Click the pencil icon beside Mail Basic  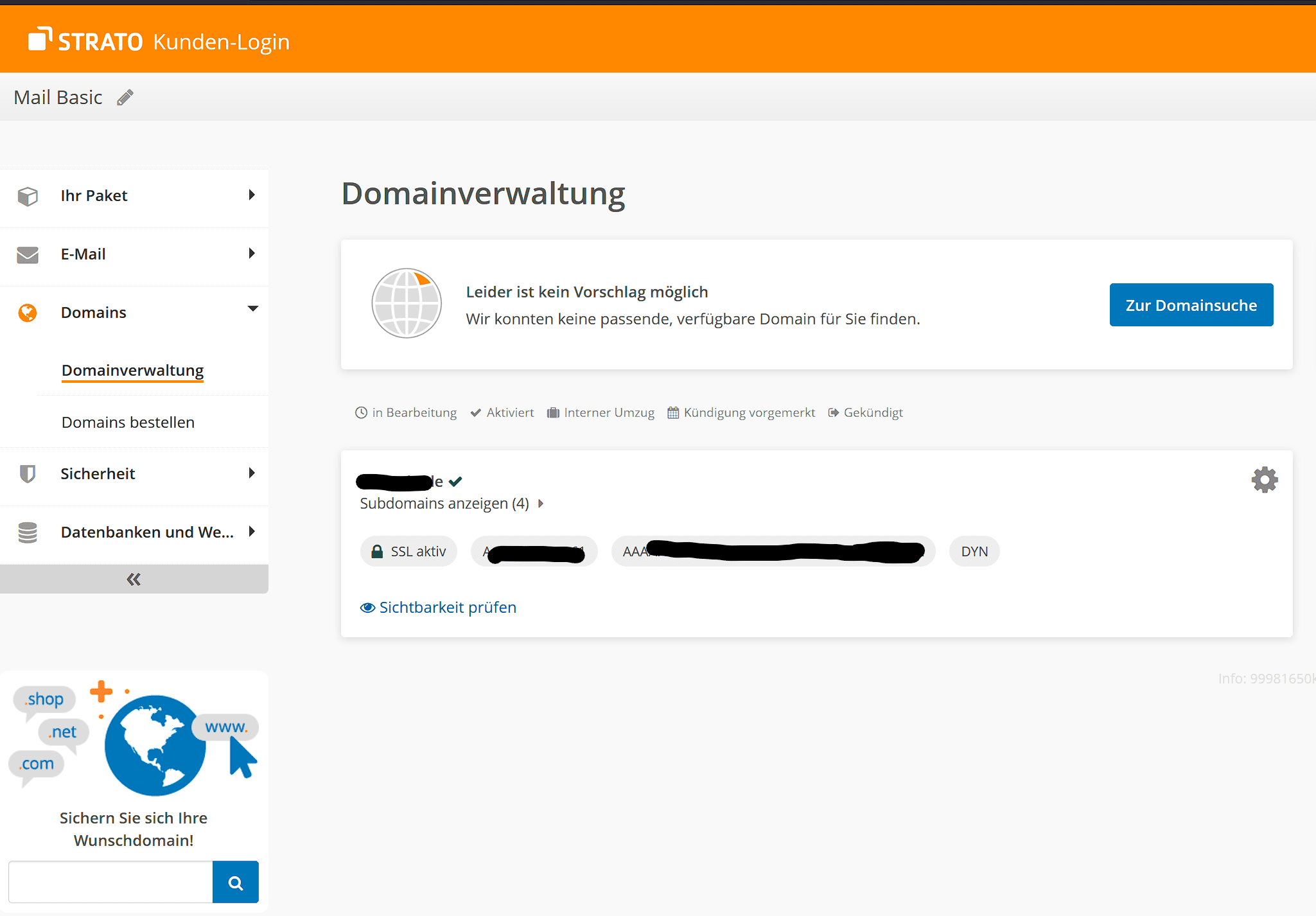125,98
